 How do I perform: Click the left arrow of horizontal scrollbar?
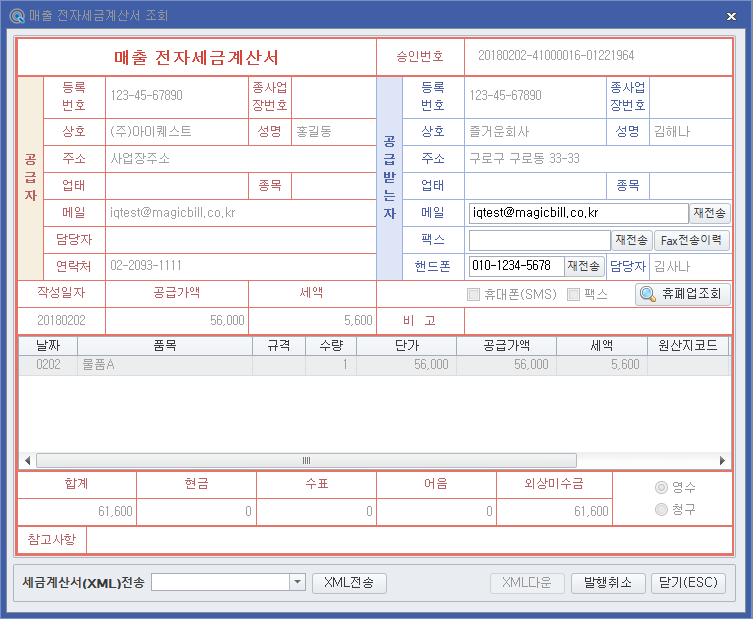pyautogui.click(x=27, y=461)
